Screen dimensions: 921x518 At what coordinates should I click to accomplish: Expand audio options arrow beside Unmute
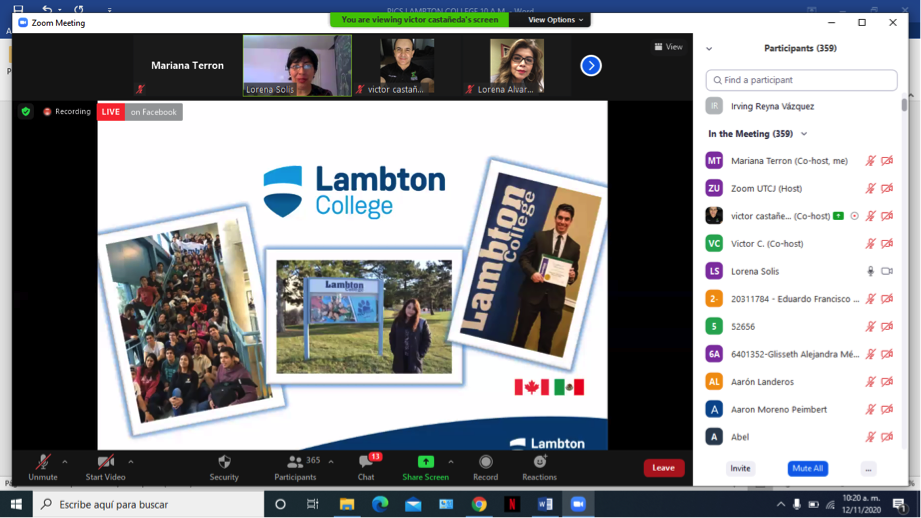click(65, 462)
